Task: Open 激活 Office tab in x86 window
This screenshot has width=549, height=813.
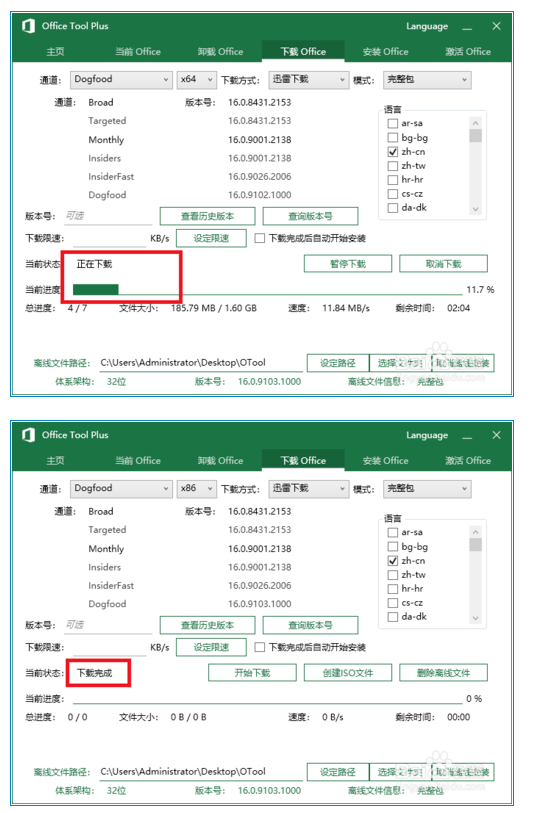Action: 468,460
